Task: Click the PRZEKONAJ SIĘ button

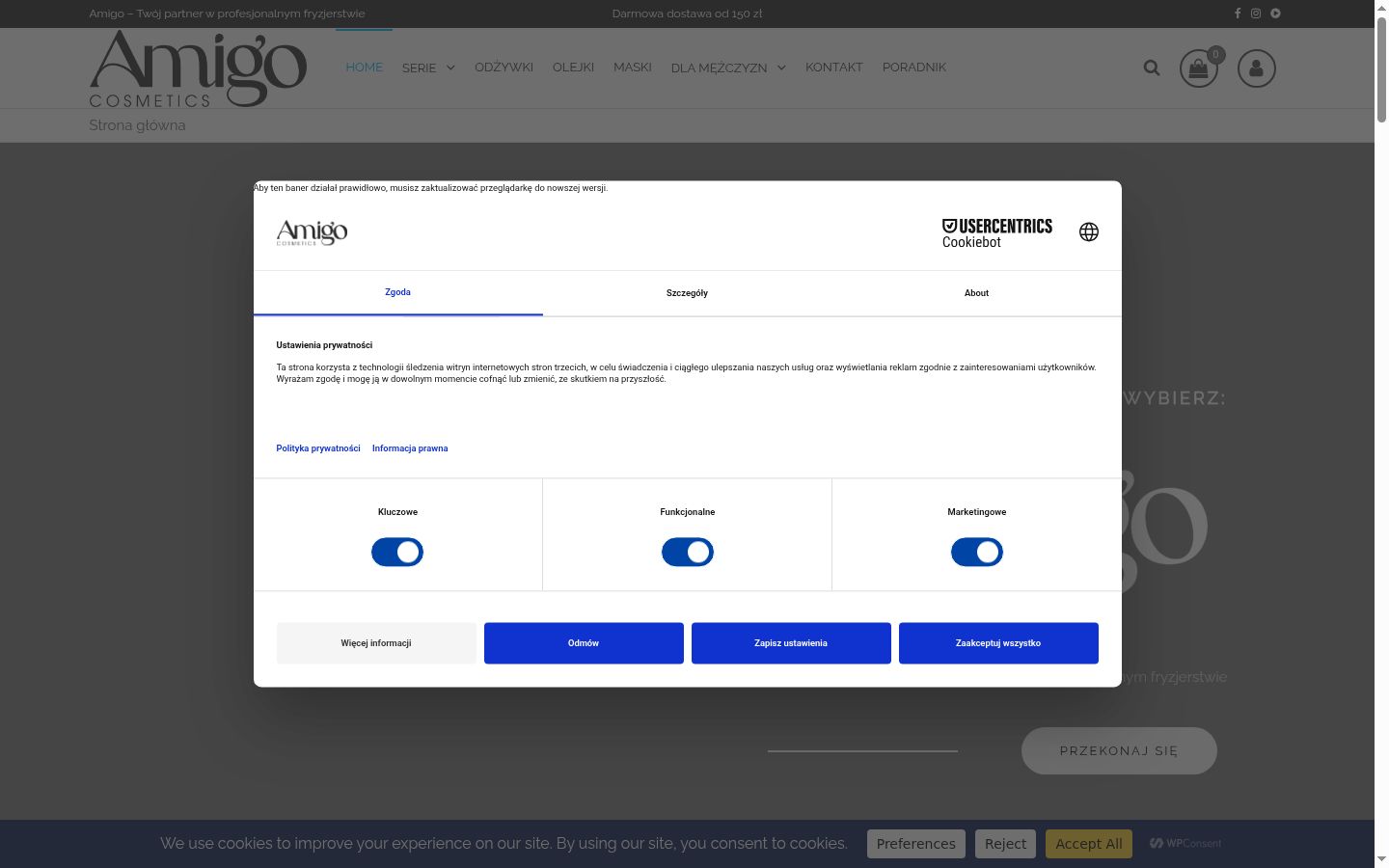Action: pyautogui.click(x=1119, y=750)
